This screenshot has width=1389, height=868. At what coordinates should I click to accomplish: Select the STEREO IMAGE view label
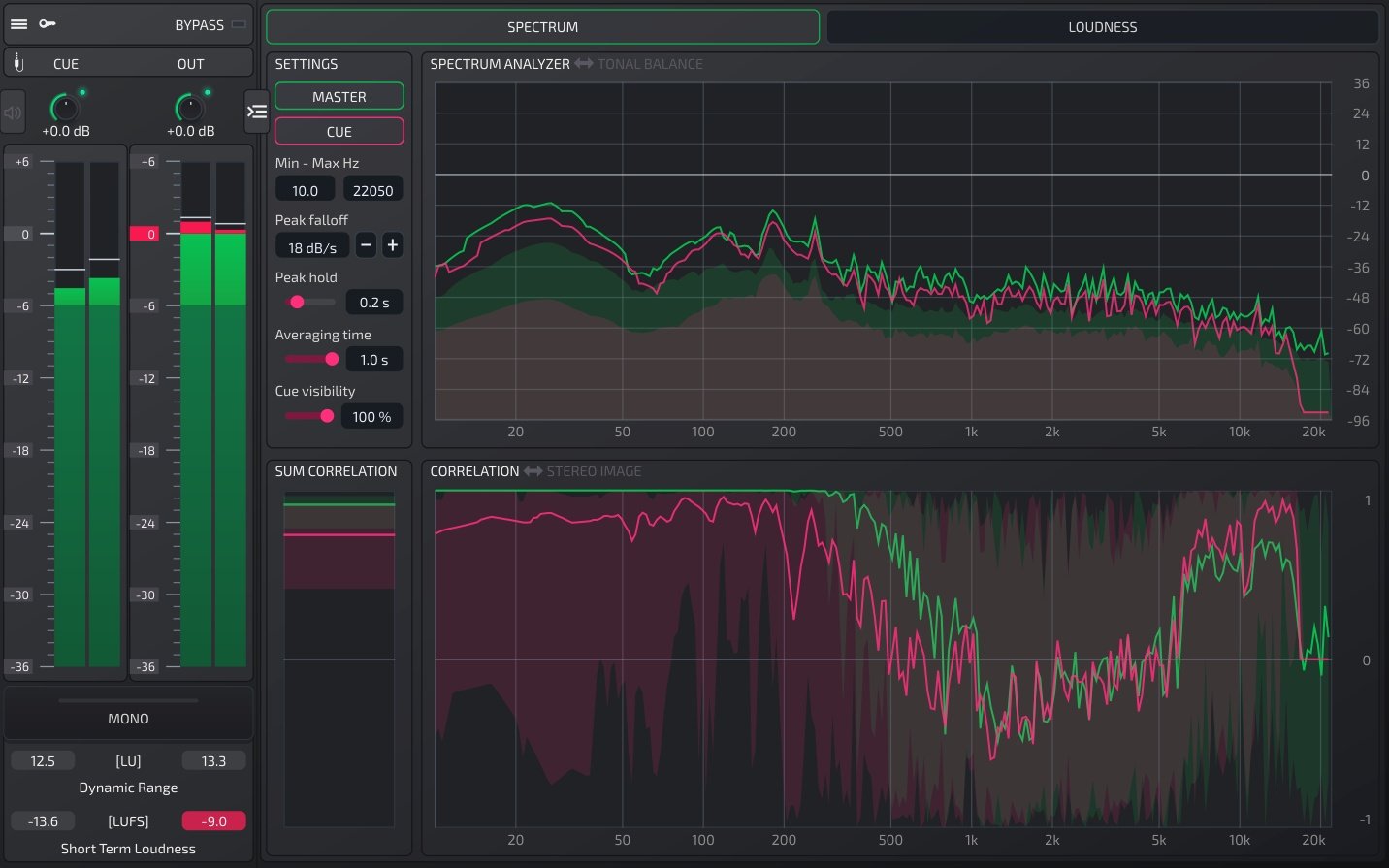click(x=594, y=471)
